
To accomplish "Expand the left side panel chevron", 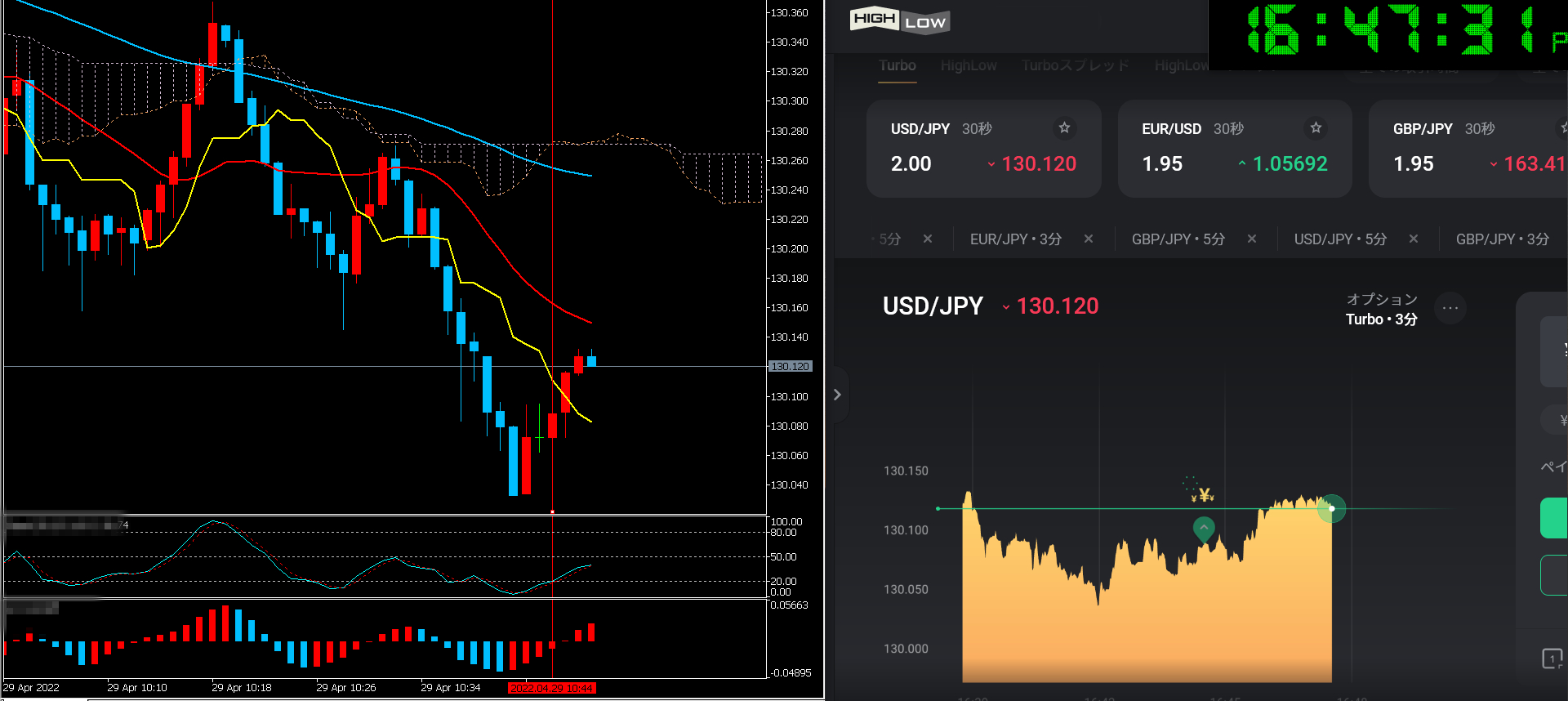I will tap(837, 395).
